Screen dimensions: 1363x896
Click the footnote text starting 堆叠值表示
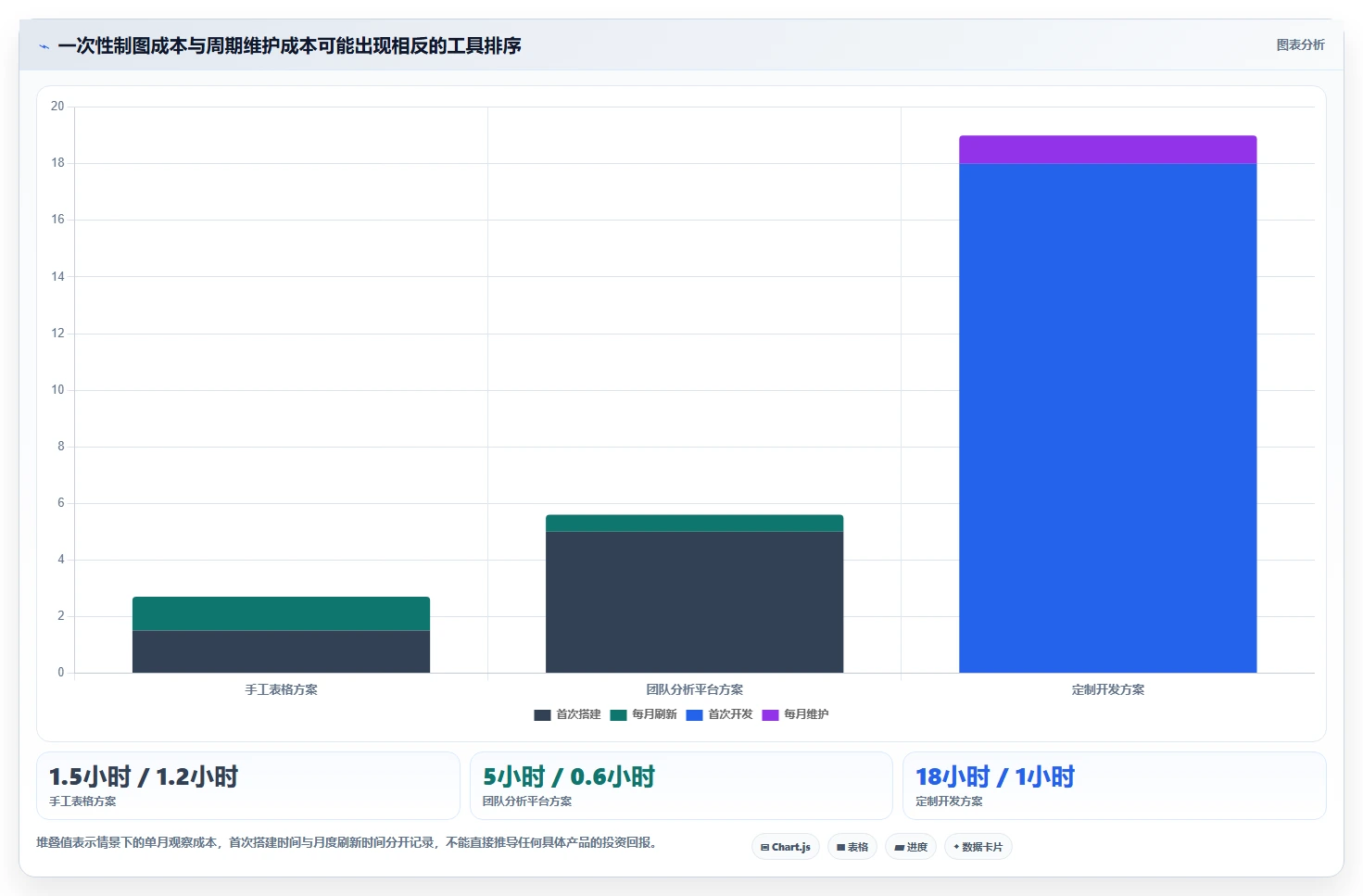(x=347, y=842)
